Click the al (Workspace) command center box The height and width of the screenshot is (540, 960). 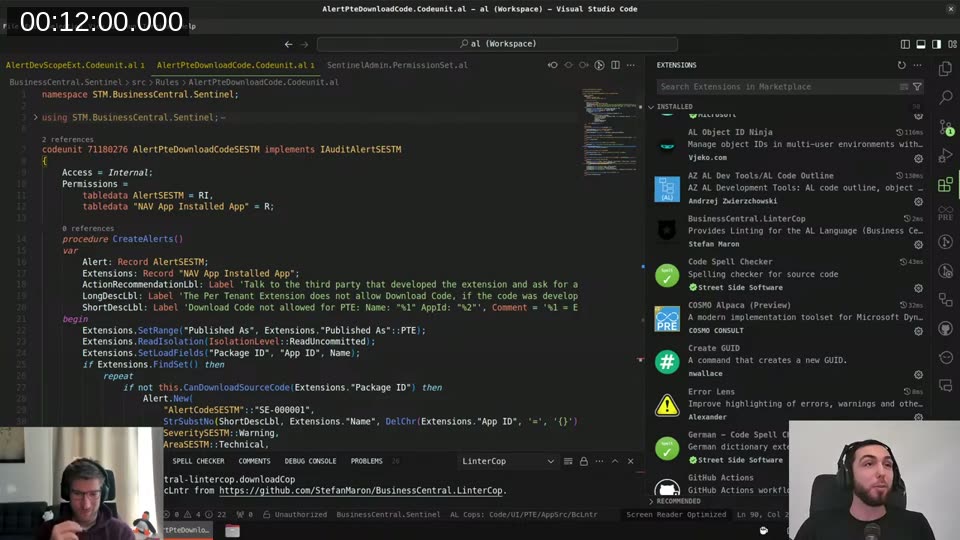(x=498, y=44)
